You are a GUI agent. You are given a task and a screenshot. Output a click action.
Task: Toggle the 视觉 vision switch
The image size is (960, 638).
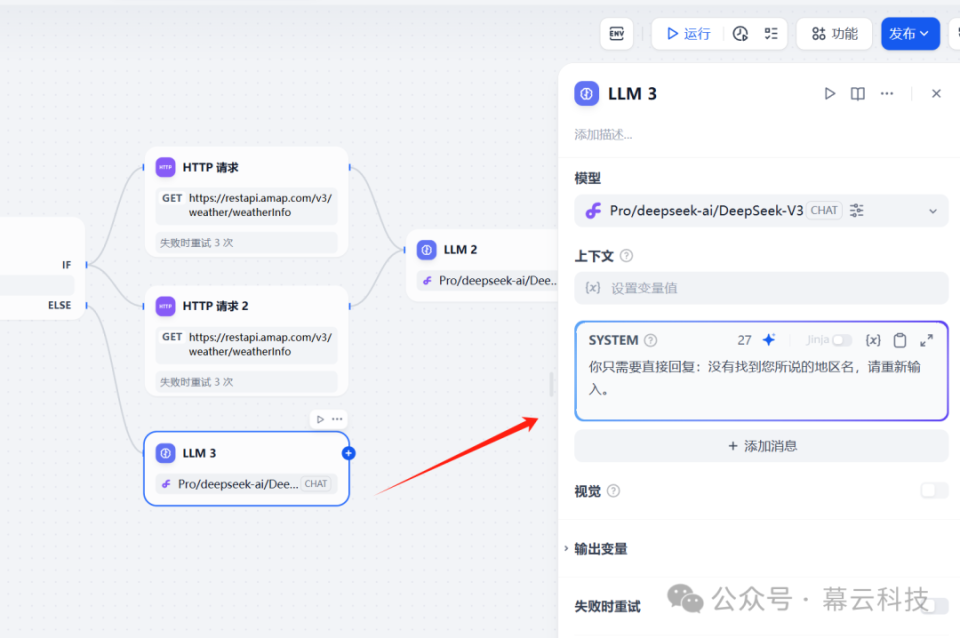[x=934, y=490]
